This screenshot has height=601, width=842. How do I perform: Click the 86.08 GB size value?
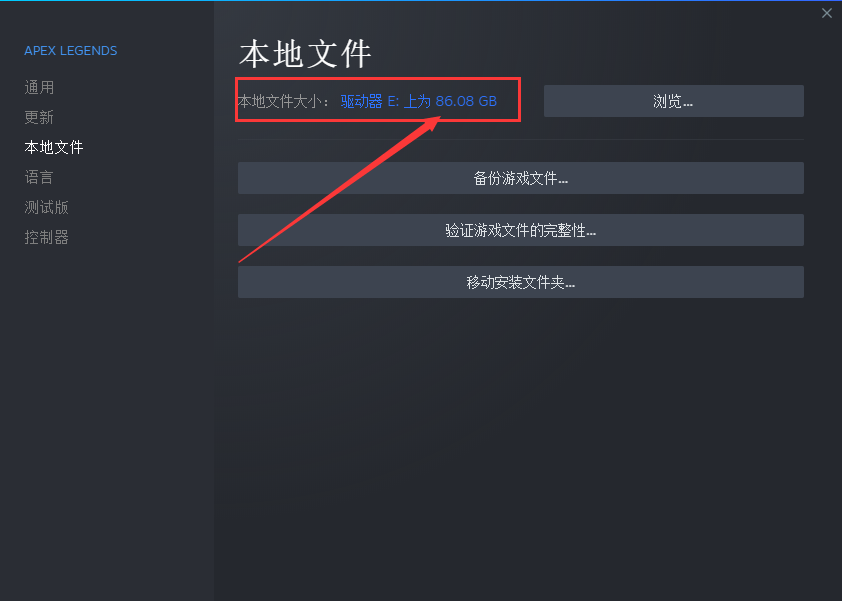(x=466, y=101)
